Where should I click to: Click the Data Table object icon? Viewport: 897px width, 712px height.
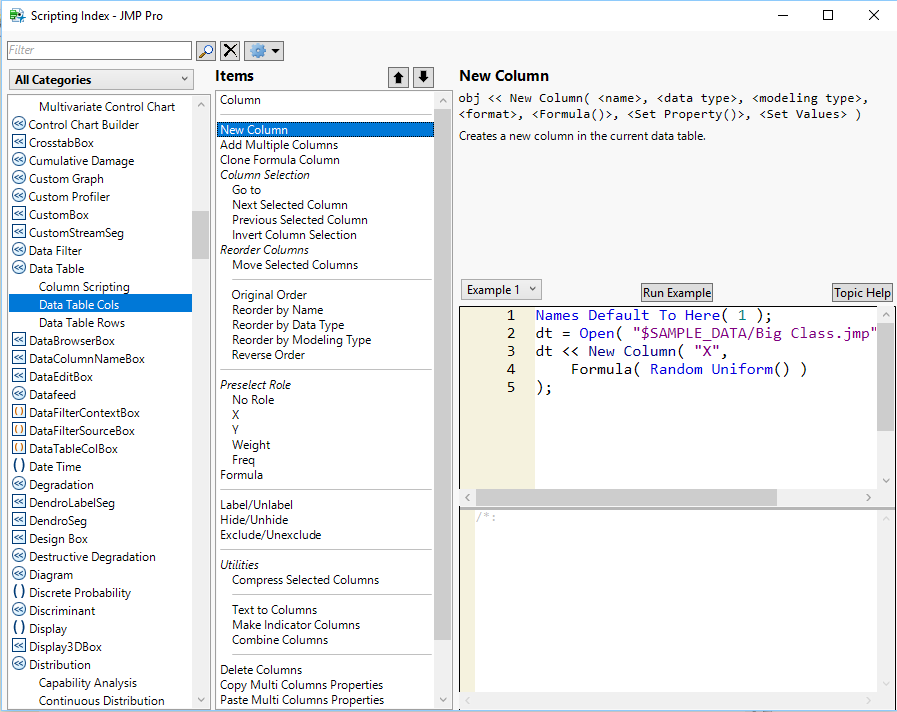pos(18,268)
